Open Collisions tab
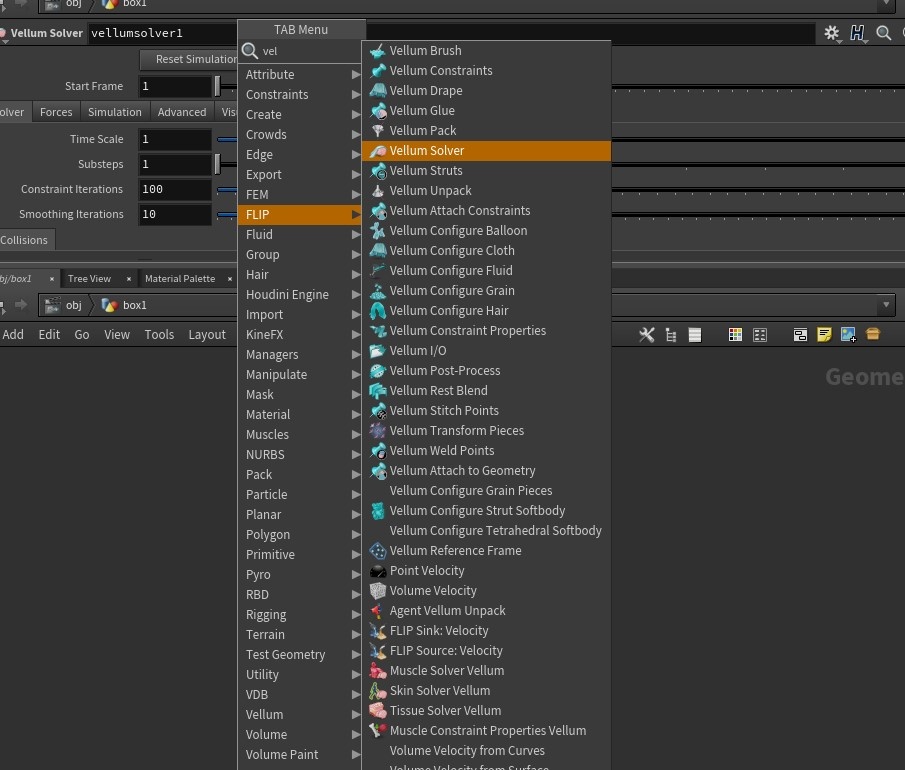 (x=24, y=240)
